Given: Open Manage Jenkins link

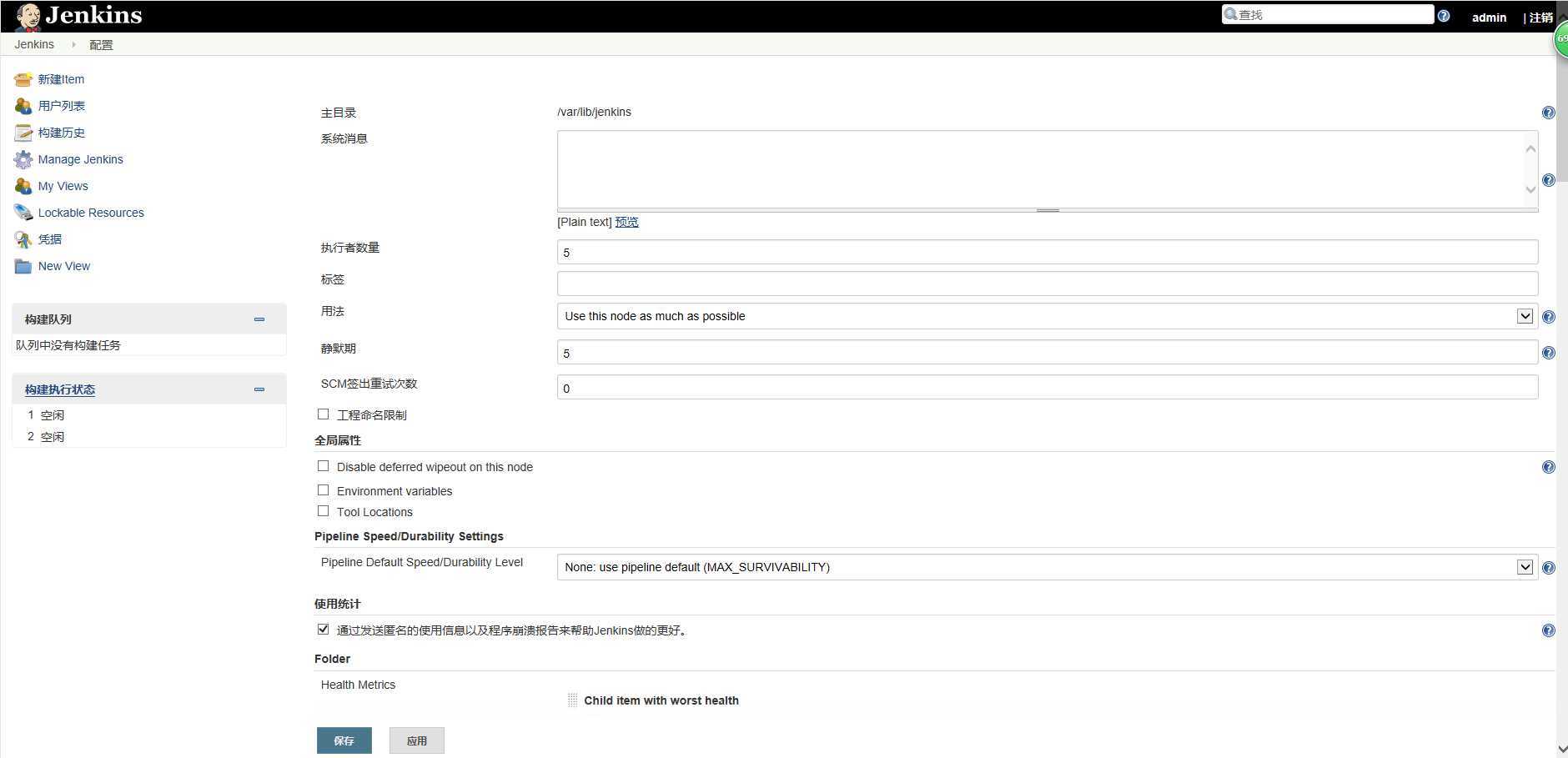Looking at the screenshot, I should (x=80, y=159).
